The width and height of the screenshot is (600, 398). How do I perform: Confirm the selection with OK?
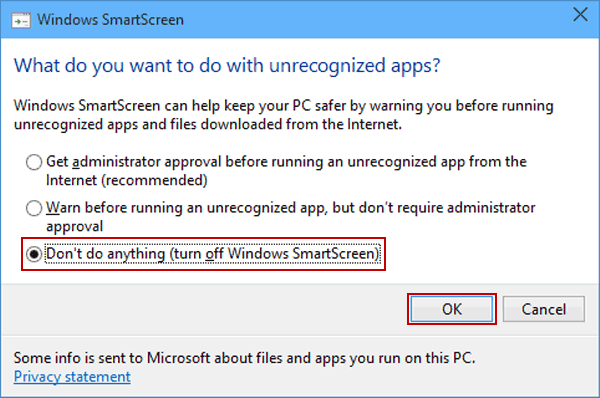click(452, 309)
